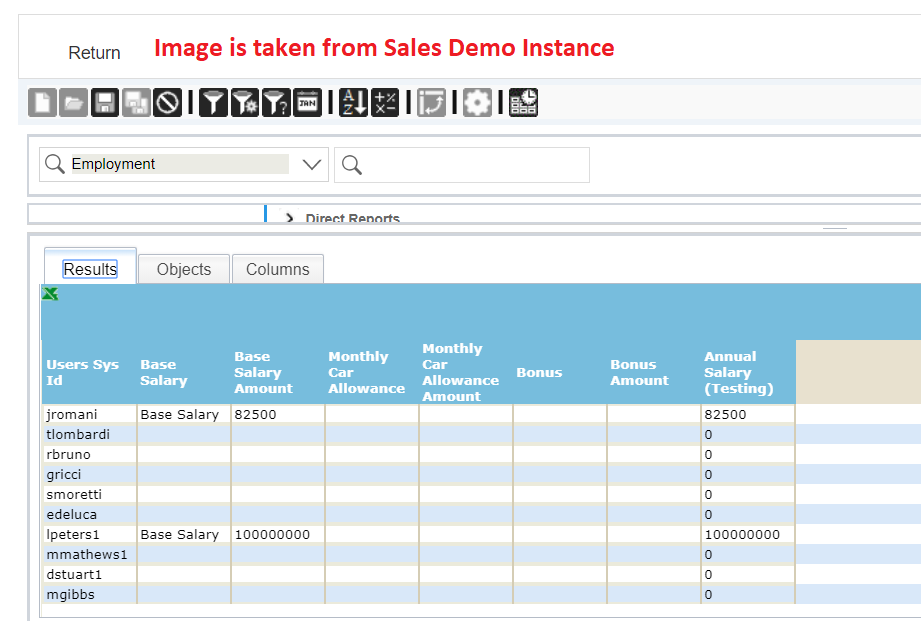Click lpeters1's Base Salary cell
The width and height of the screenshot is (921, 621).
[x=183, y=534]
